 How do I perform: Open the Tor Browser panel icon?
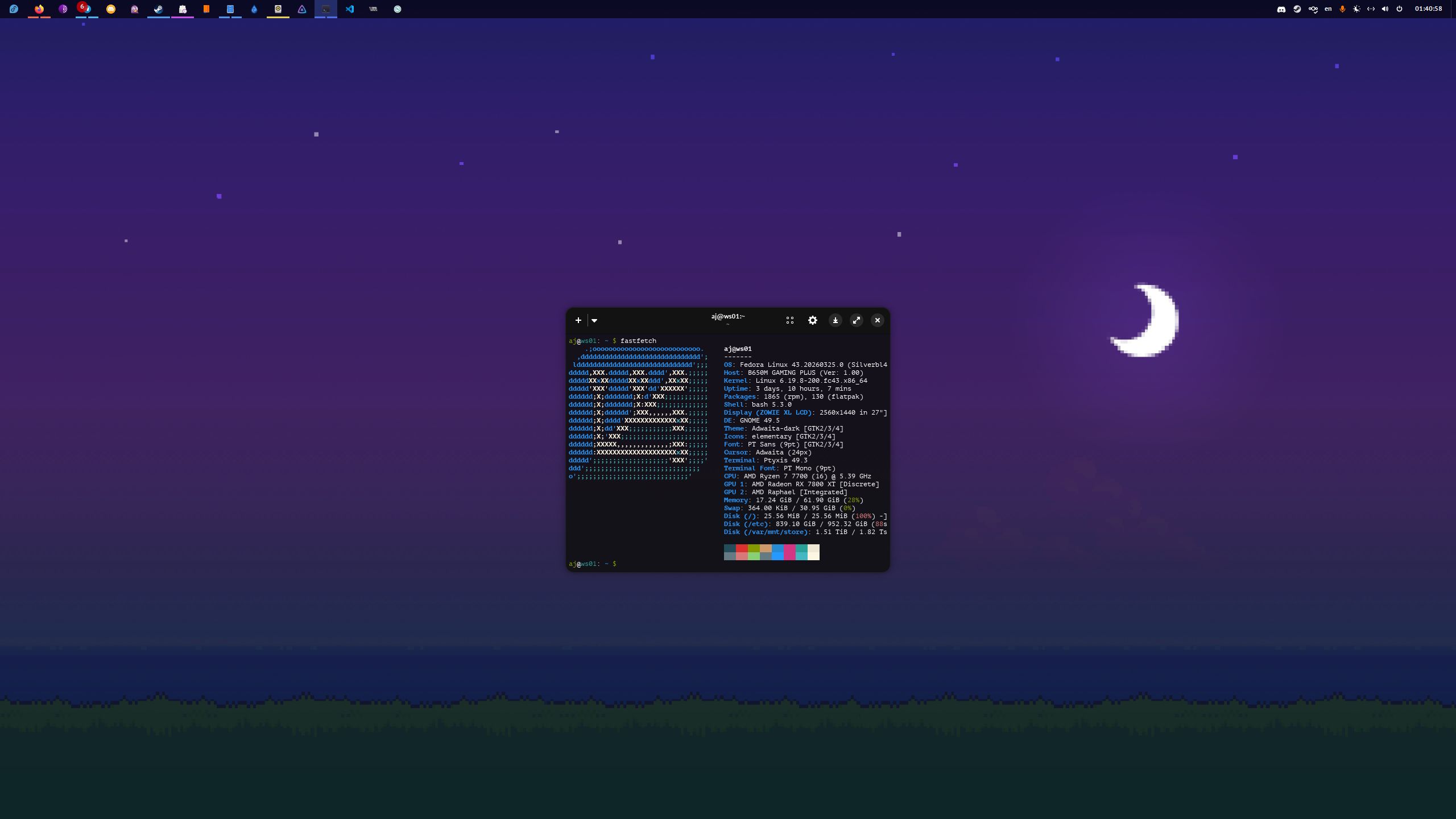(63, 9)
